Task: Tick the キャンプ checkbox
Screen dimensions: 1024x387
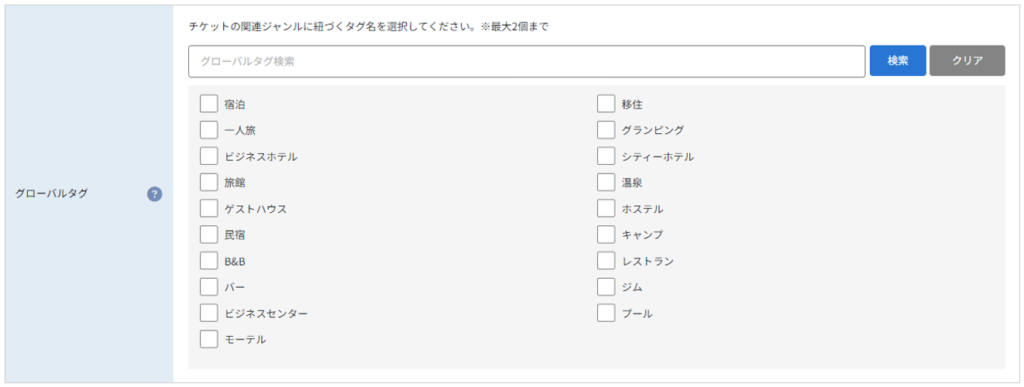Action: click(x=605, y=234)
